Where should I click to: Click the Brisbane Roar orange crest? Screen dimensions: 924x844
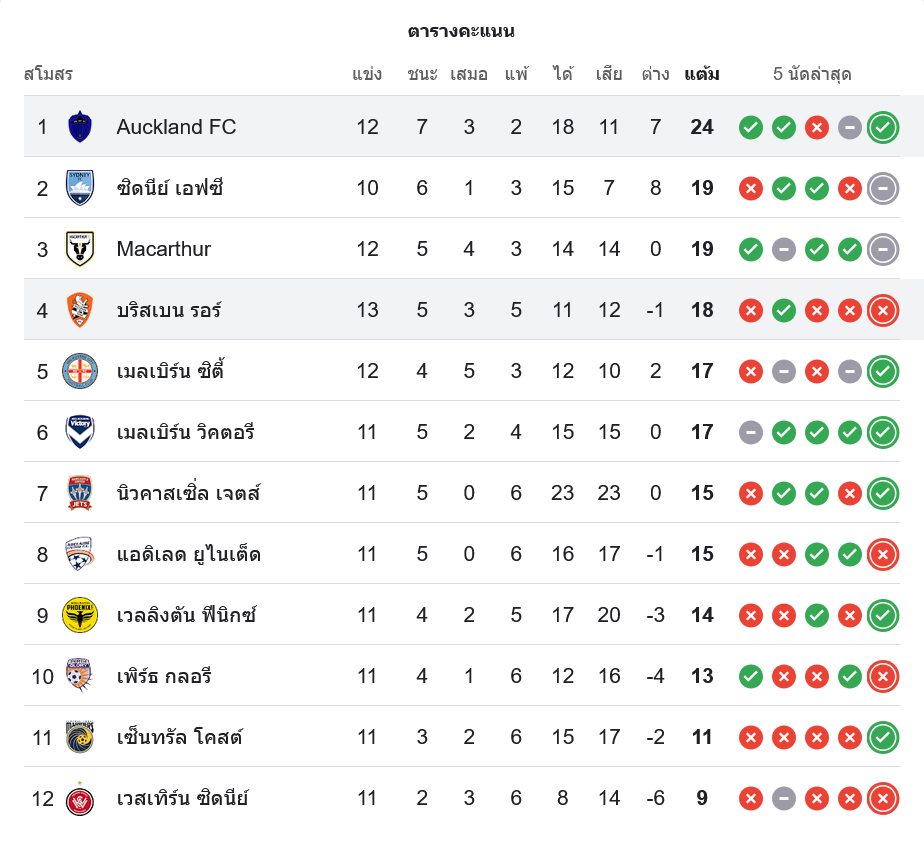tap(80, 310)
